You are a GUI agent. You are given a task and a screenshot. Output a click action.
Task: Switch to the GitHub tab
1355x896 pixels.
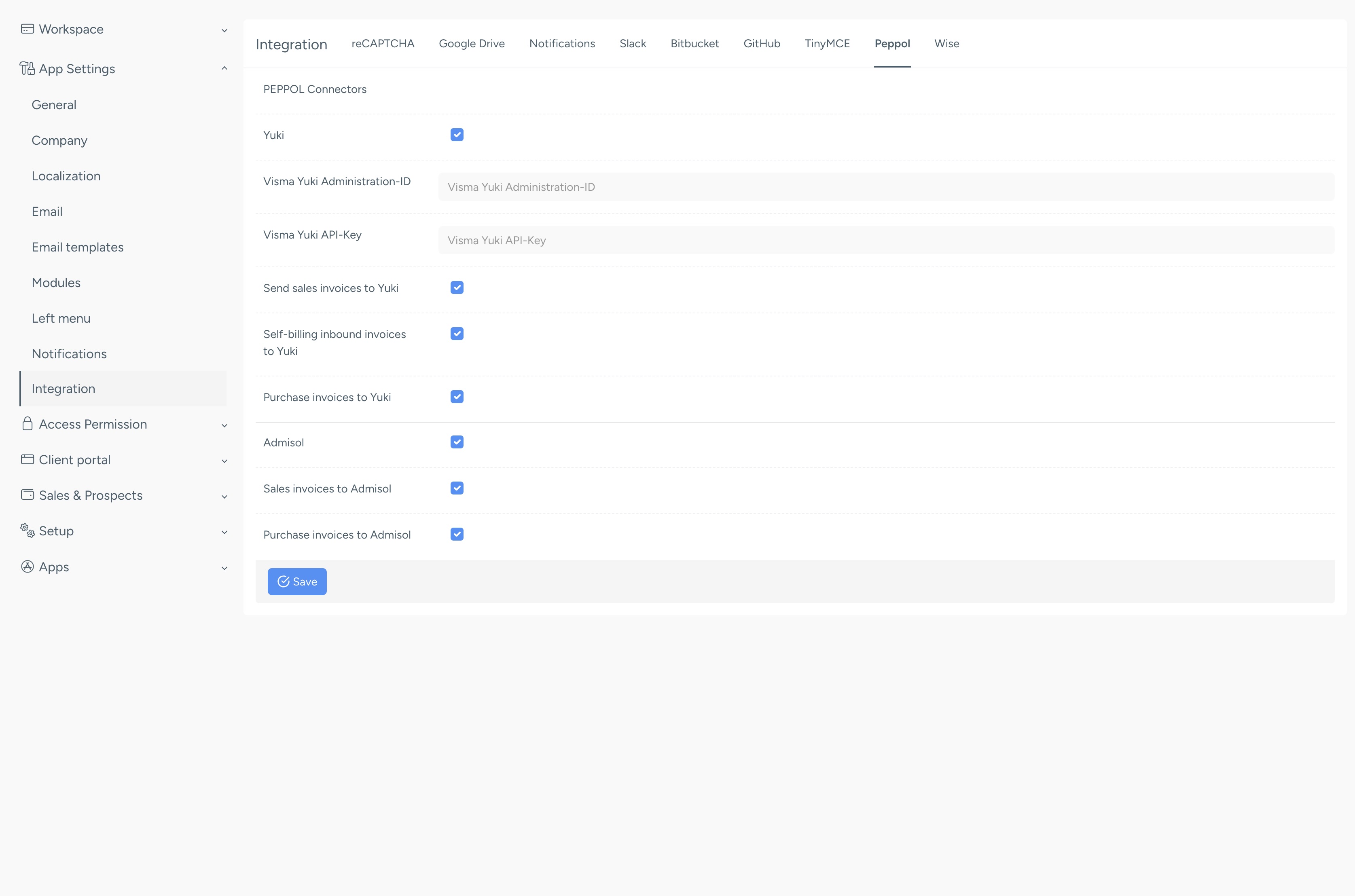point(762,43)
